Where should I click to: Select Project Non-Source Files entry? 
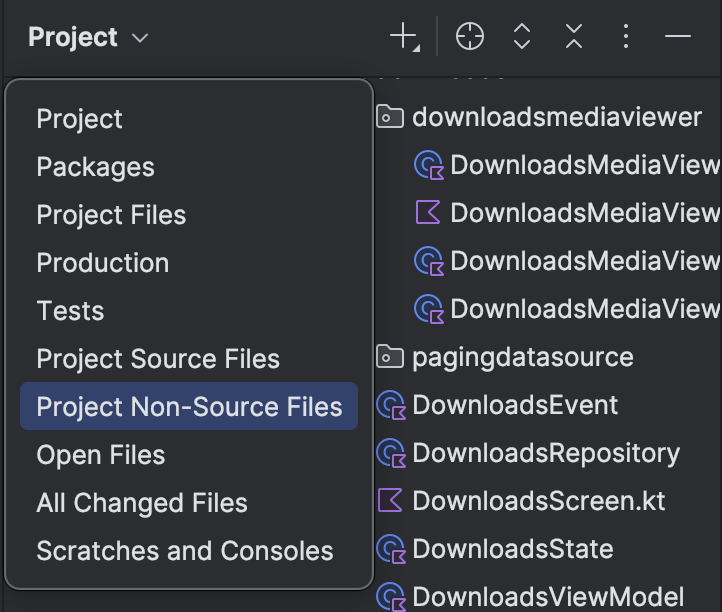[189, 406]
